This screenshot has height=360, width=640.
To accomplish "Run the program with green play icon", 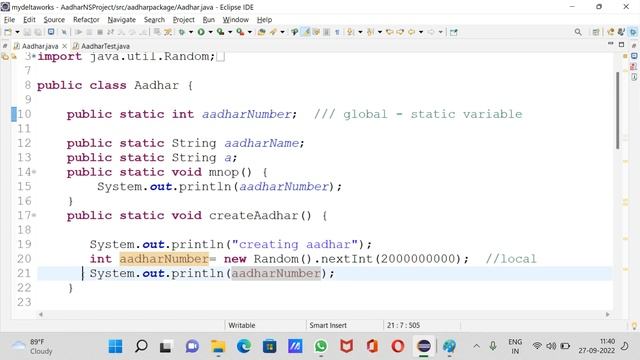I will 201,32.
